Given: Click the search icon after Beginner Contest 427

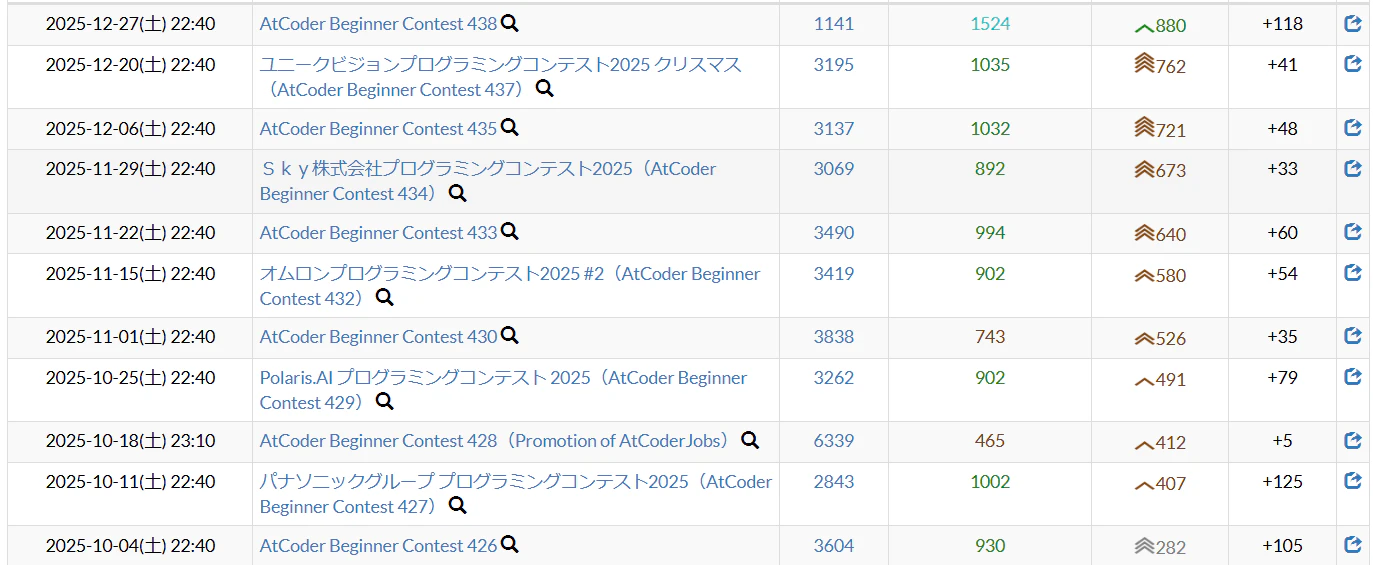Looking at the screenshot, I should [458, 505].
